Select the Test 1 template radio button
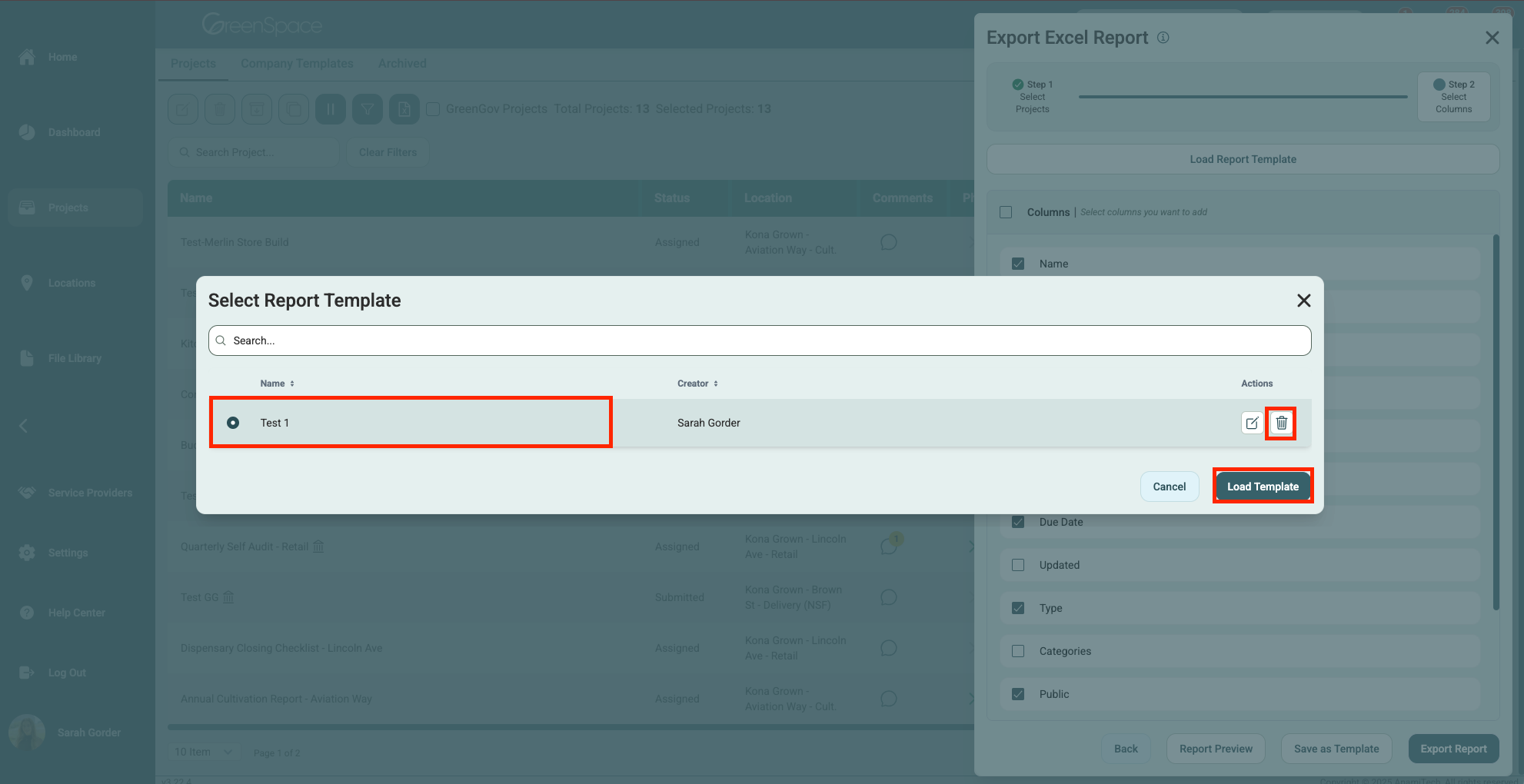The height and width of the screenshot is (784, 1524). coord(233,423)
